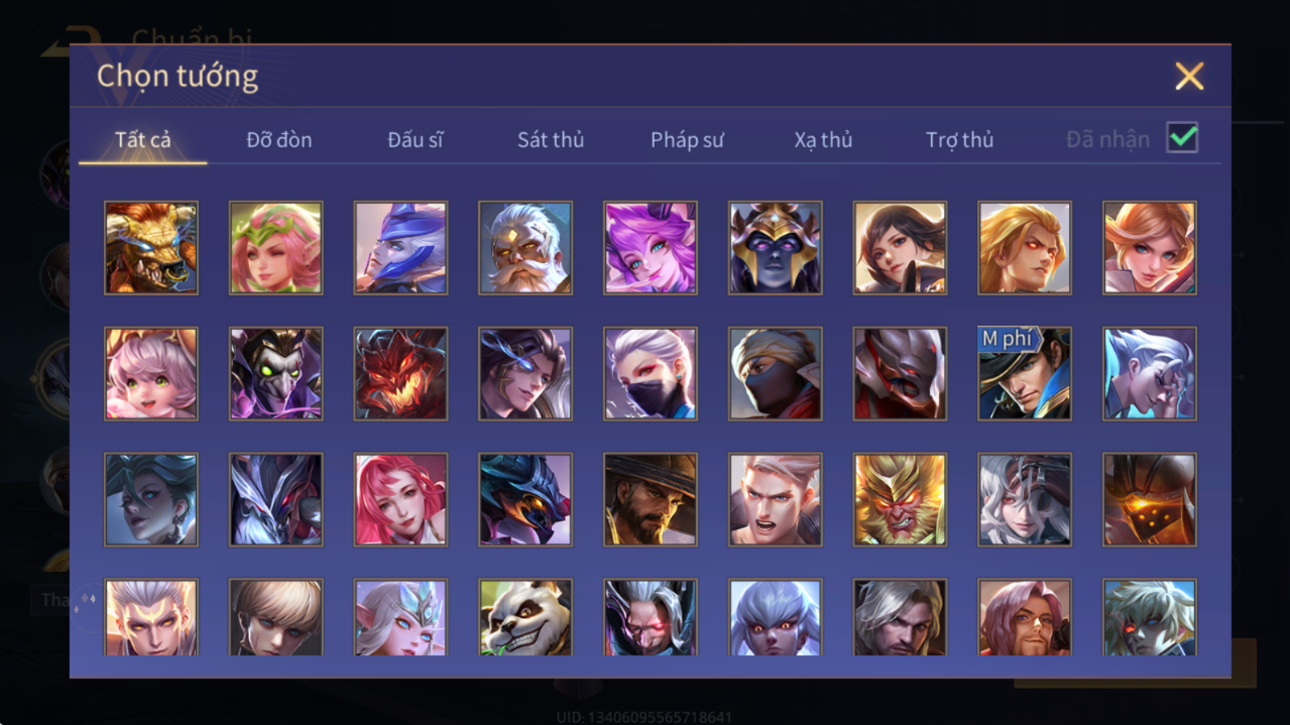Viewport: 1290px width, 725px height.
Task: Choose the golden monkey king hero
Action: pyautogui.click(x=899, y=499)
